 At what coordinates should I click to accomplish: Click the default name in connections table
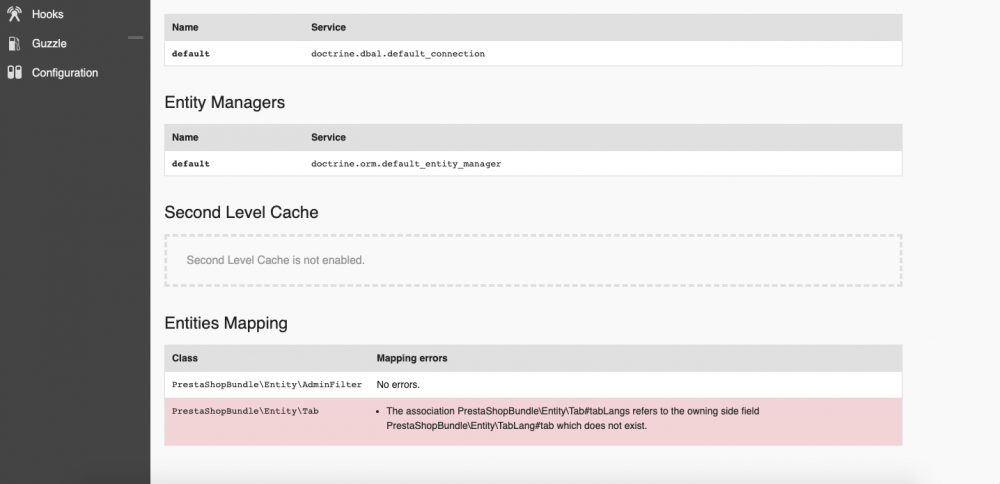191,53
